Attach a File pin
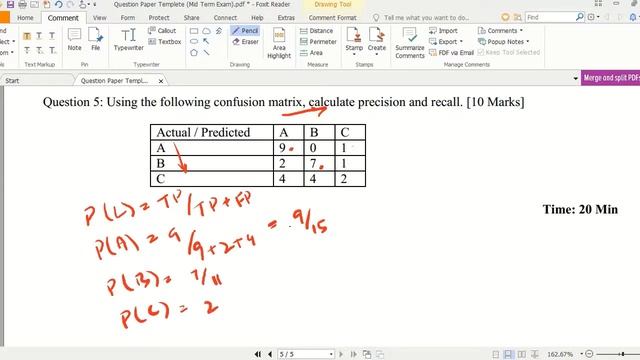The height and width of the screenshot is (360, 640). [96, 39]
